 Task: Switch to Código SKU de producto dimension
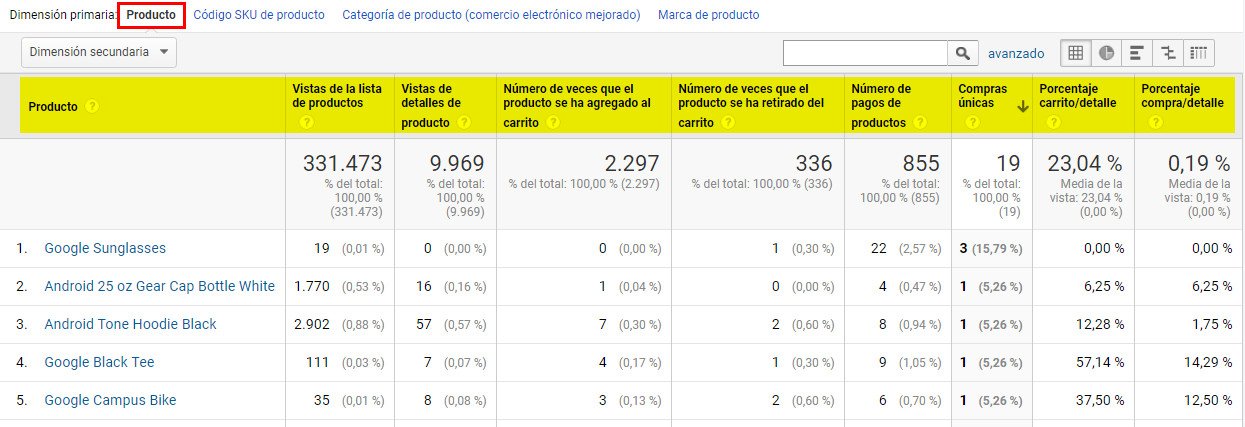(x=259, y=15)
